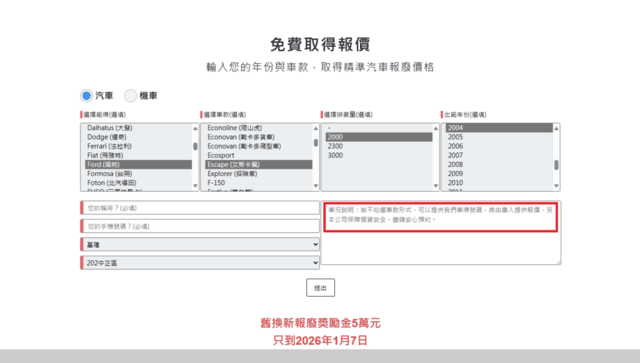Choose 2000 displacement option

tap(379, 137)
